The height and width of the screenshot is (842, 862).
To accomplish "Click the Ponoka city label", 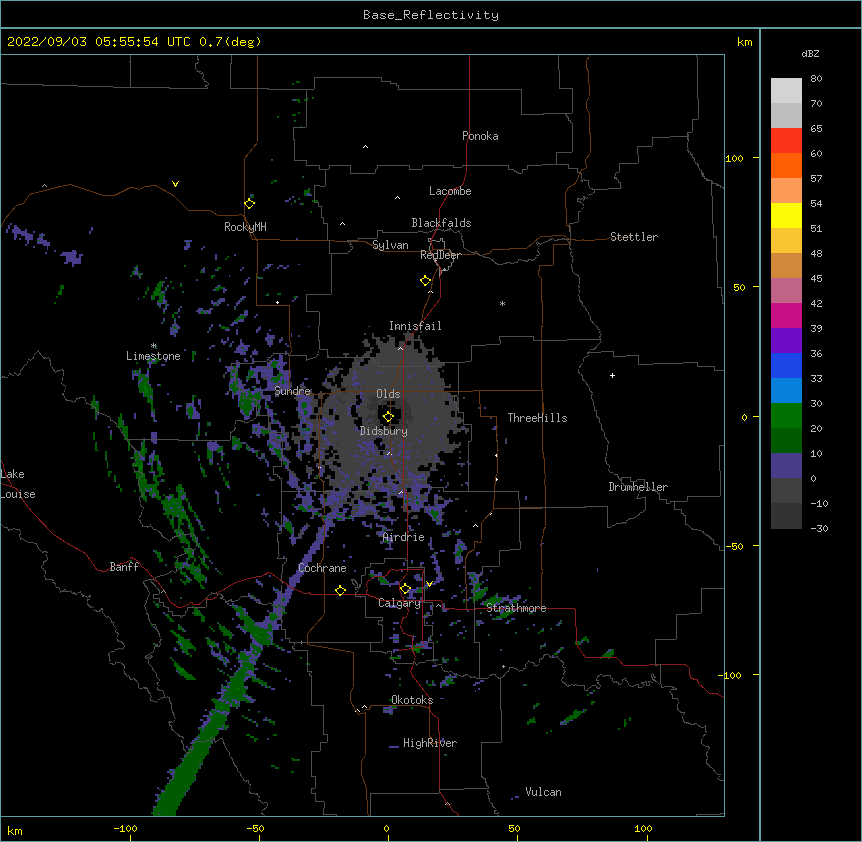I will 480,136.
